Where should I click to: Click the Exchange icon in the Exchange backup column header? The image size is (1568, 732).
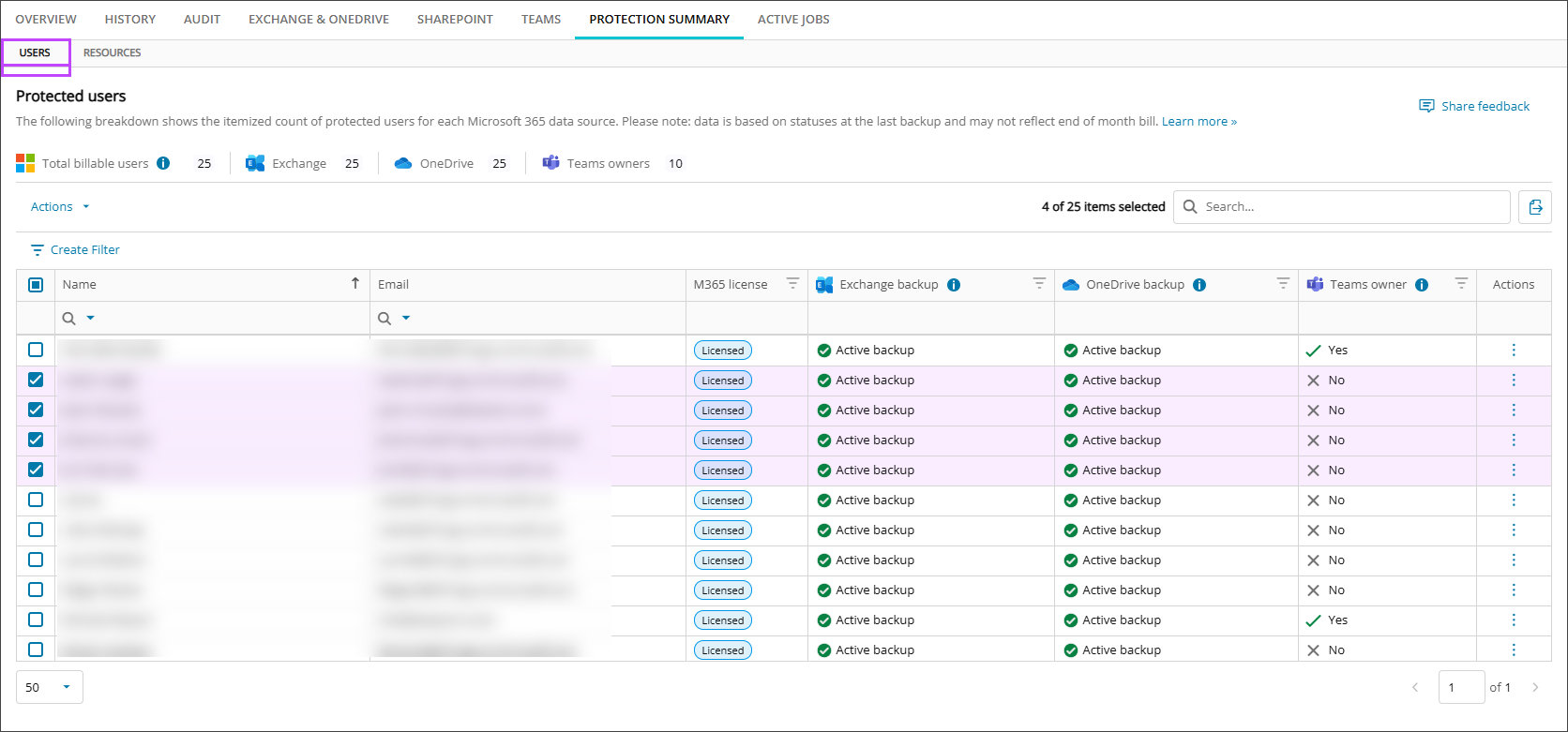[x=824, y=285]
